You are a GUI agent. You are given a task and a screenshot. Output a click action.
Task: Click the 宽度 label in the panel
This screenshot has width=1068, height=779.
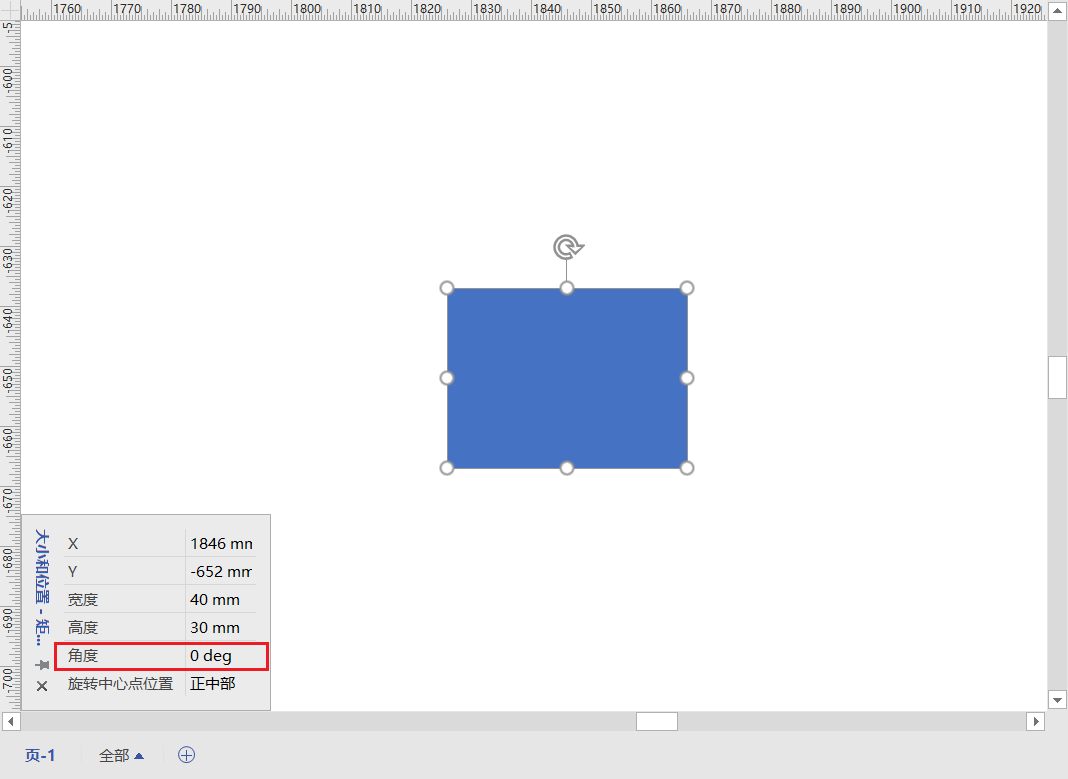tap(83, 600)
